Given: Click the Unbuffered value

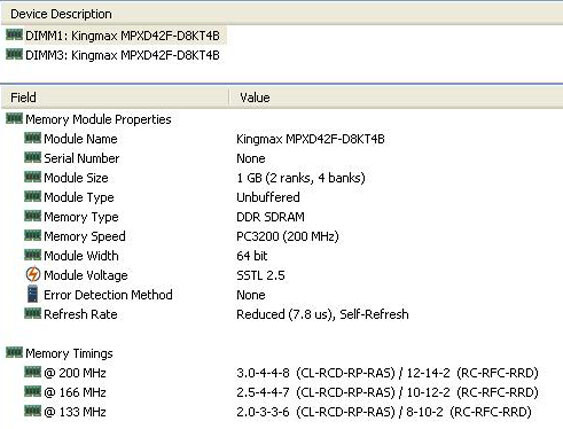Looking at the screenshot, I should pos(268,197).
